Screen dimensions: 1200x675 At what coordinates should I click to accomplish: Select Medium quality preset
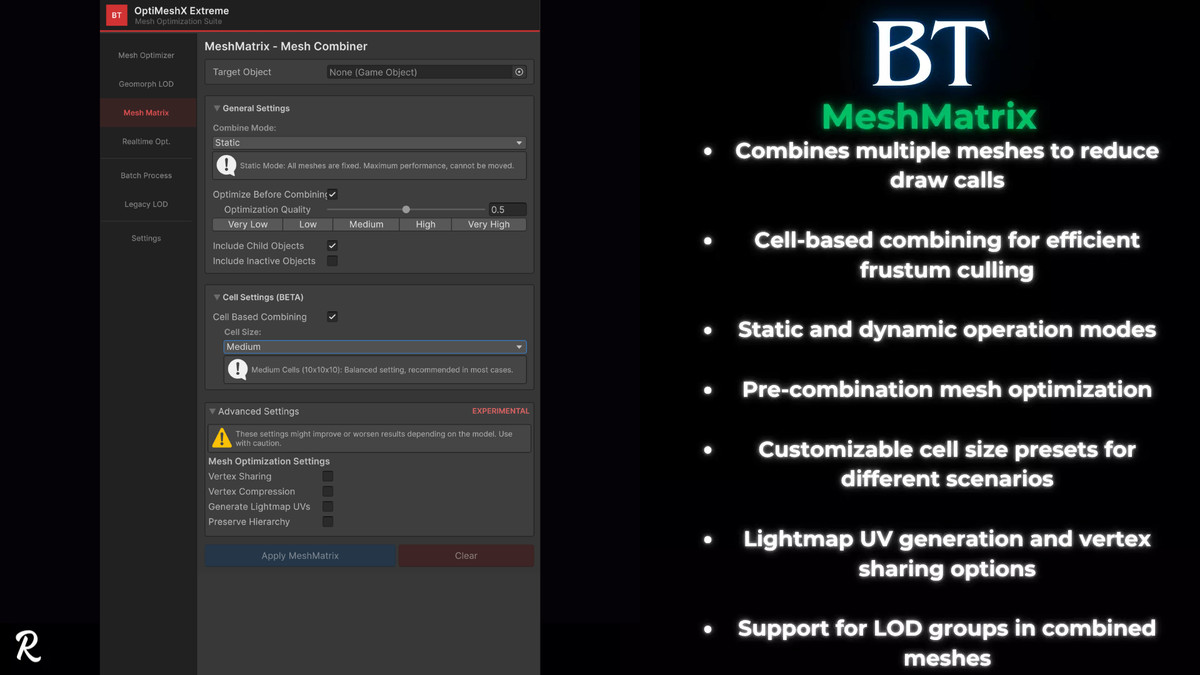366,225
